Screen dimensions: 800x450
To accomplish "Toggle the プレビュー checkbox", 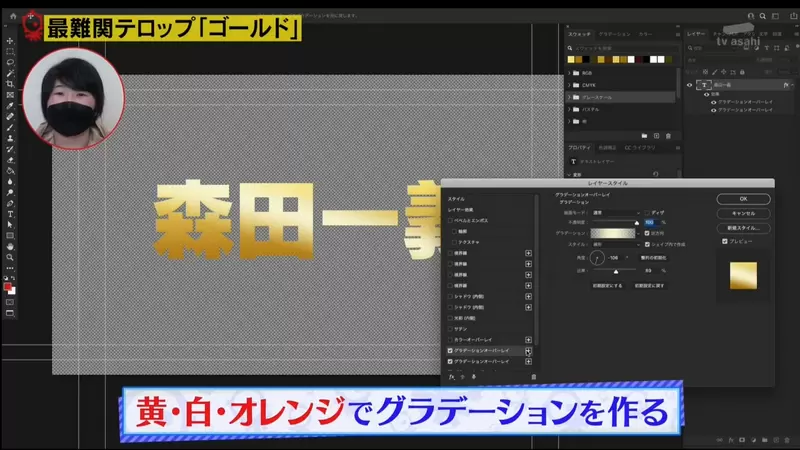I will 725,241.
